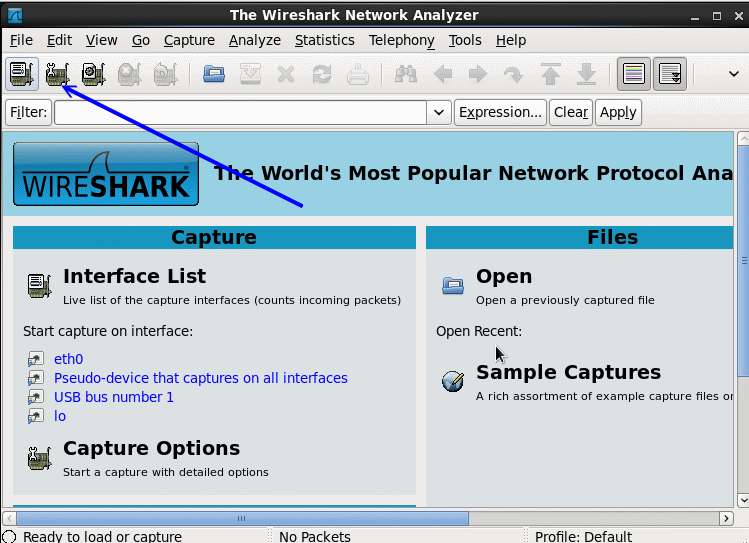Screen dimensions: 749x543
Task: Click the Interface List icon in Capture panel
Action: click(x=39, y=286)
